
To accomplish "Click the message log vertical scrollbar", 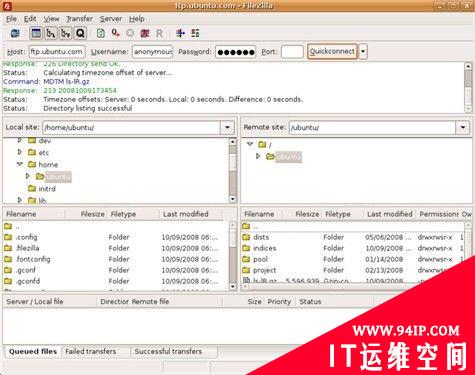I will [468, 87].
